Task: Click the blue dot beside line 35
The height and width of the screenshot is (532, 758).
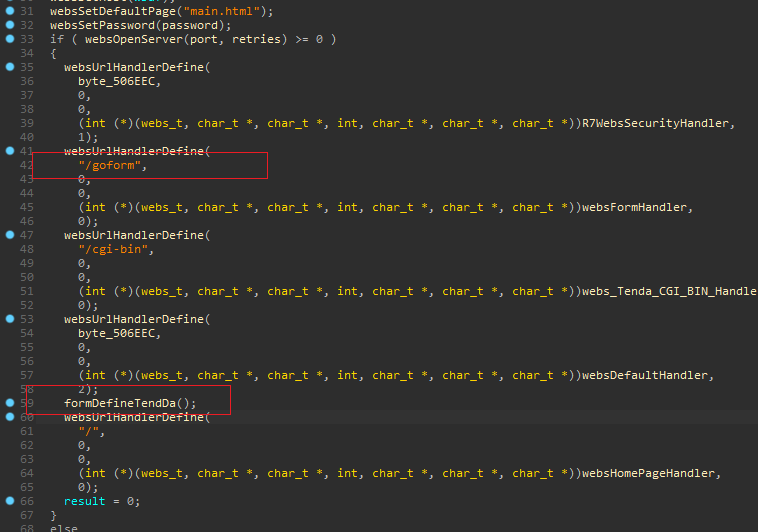Action: [10, 67]
